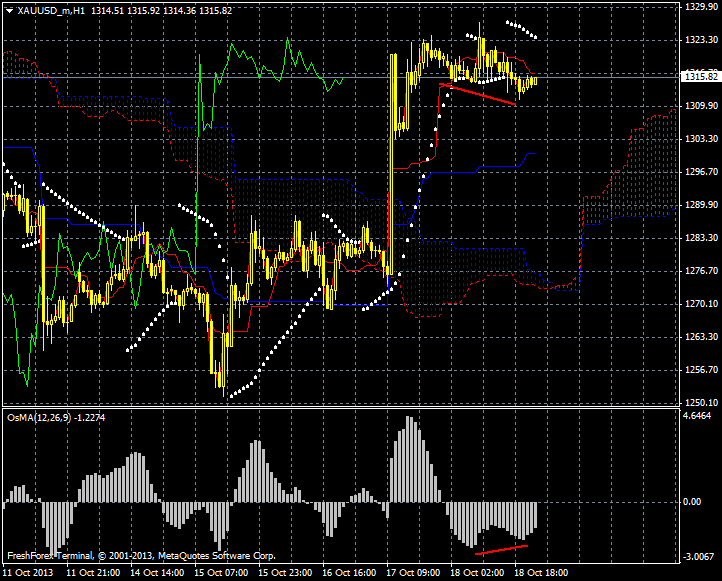This screenshot has height=581, width=722.
Task: Click the 14 Oct 14:00 time label
Action: click(x=158, y=573)
